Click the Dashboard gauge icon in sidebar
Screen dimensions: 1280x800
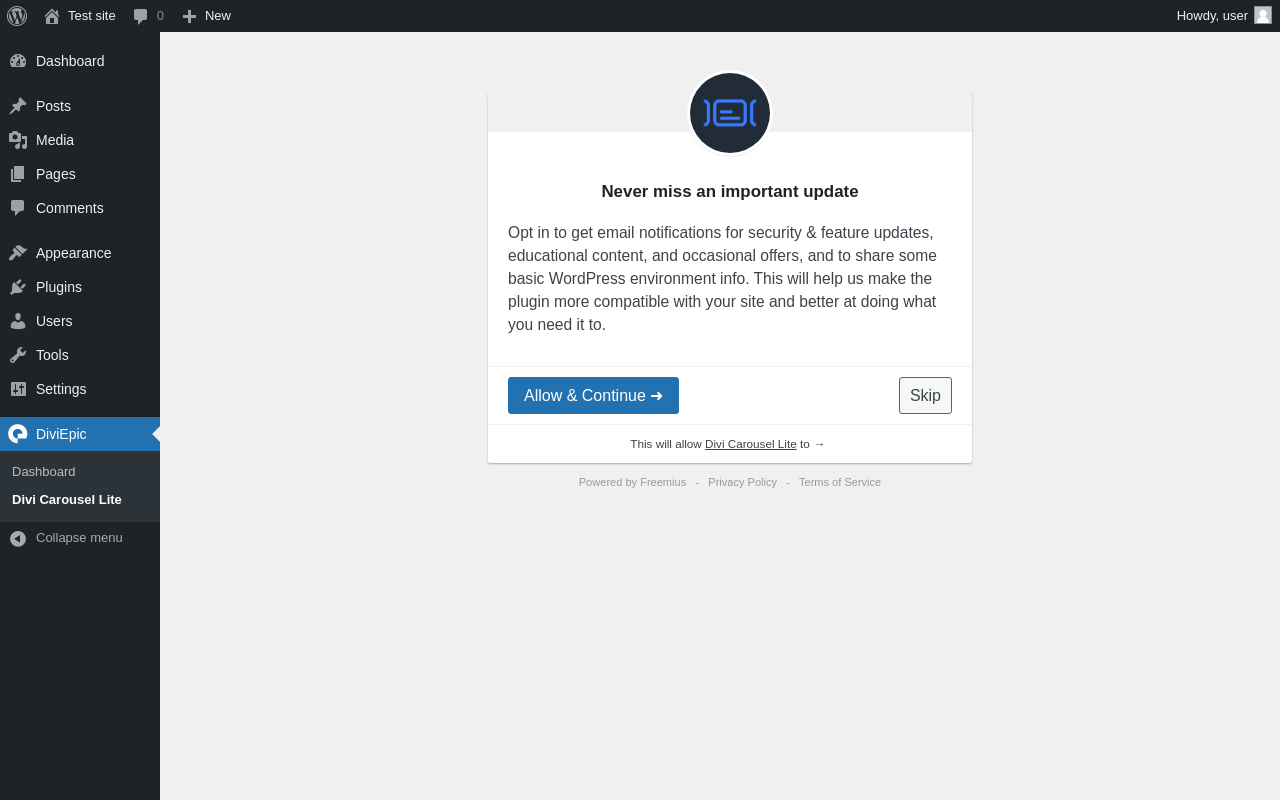pos(18,61)
